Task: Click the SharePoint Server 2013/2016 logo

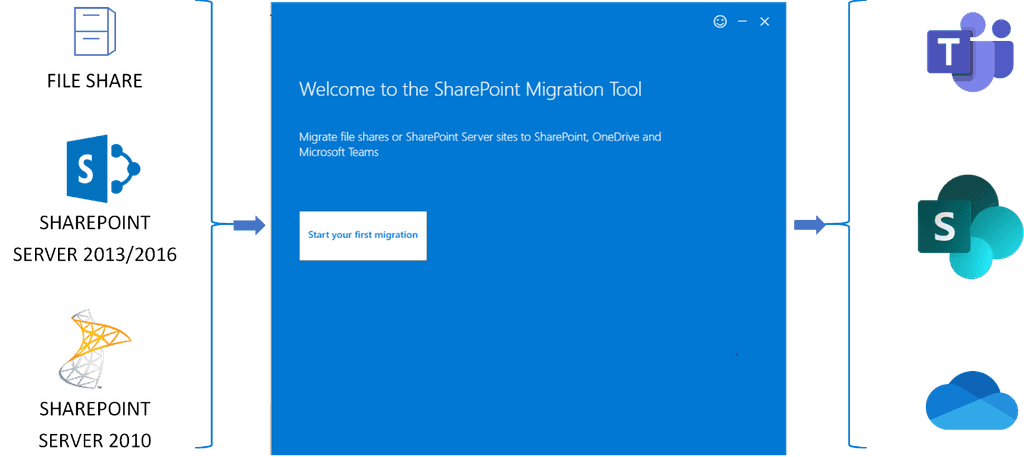Action: (x=103, y=169)
